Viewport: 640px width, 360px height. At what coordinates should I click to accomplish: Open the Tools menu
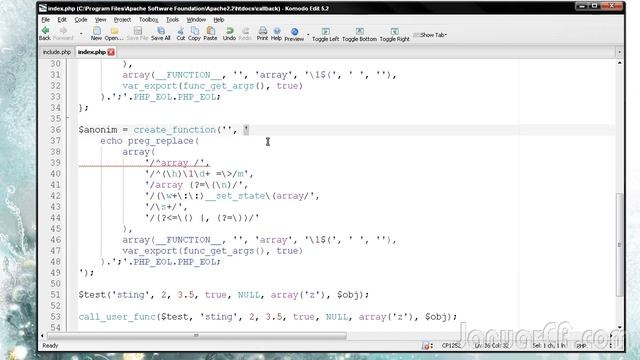tap(172, 20)
